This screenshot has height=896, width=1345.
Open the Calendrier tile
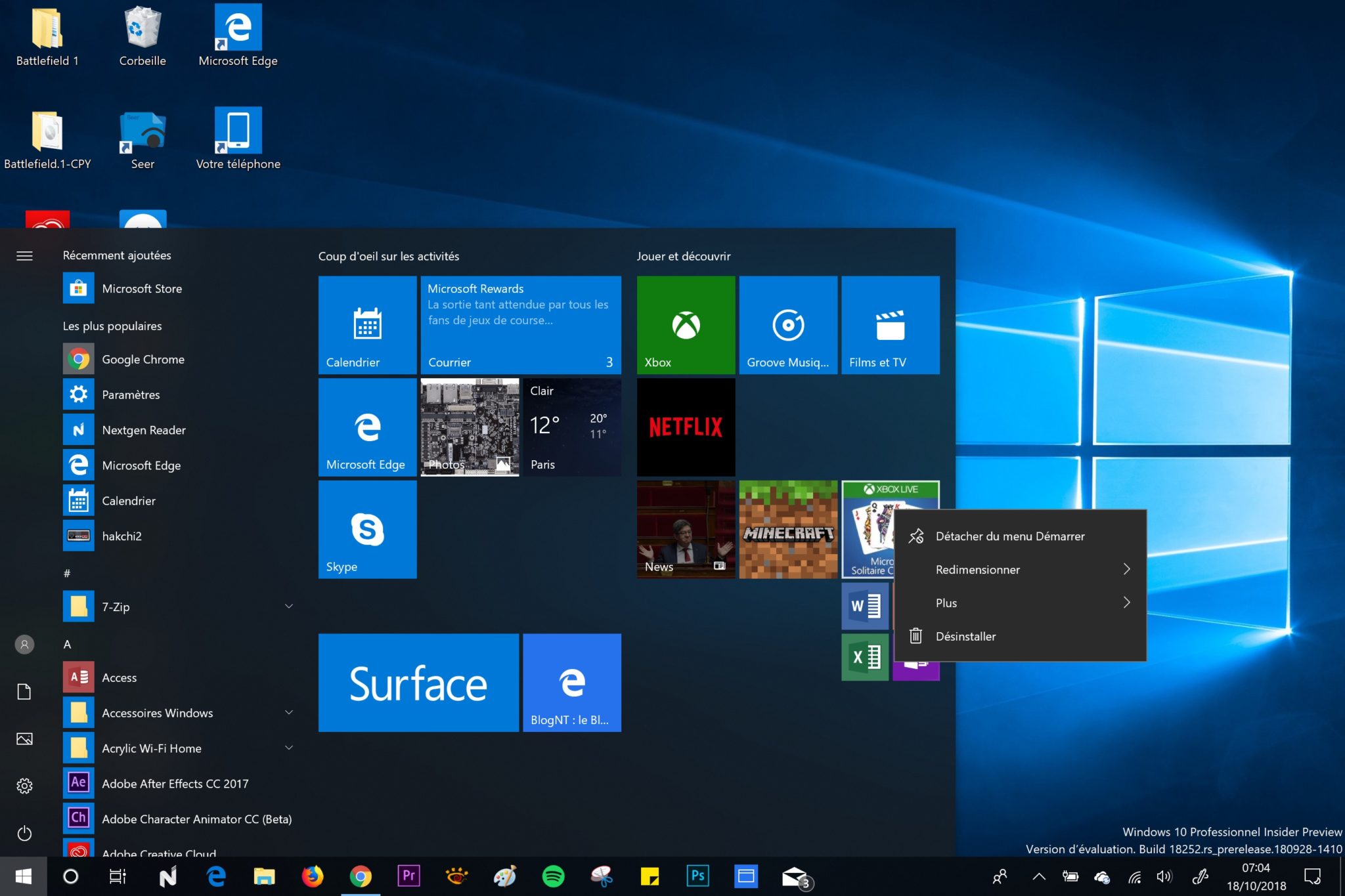click(x=367, y=325)
